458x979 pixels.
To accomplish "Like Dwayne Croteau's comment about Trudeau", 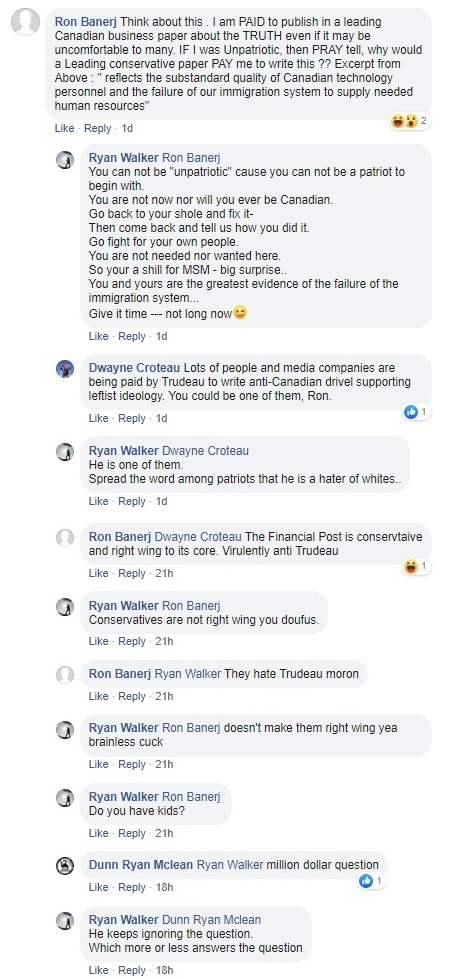I will (99, 418).
